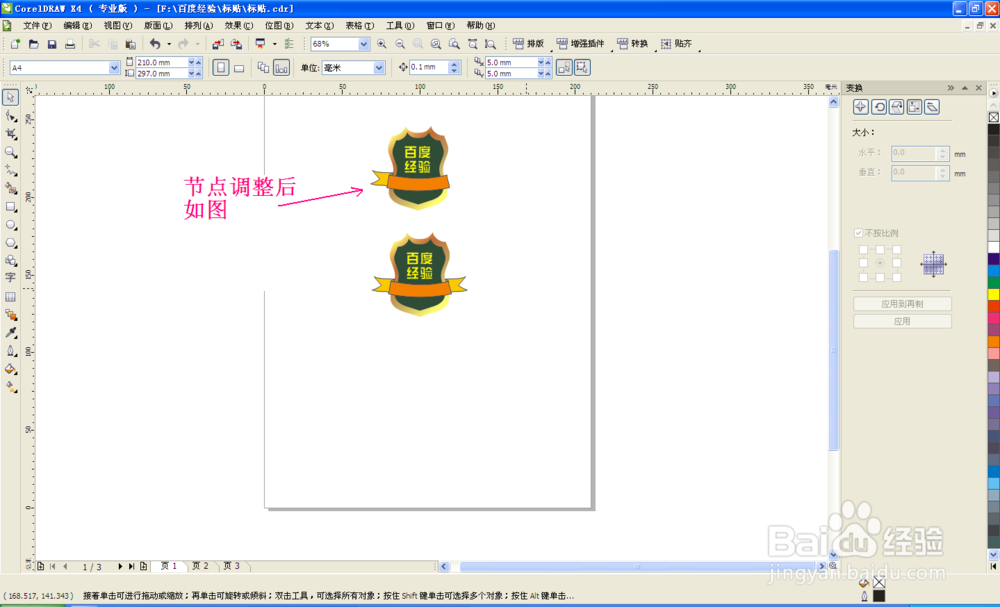Open the A4 paper size dropdown

click(113, 67)
